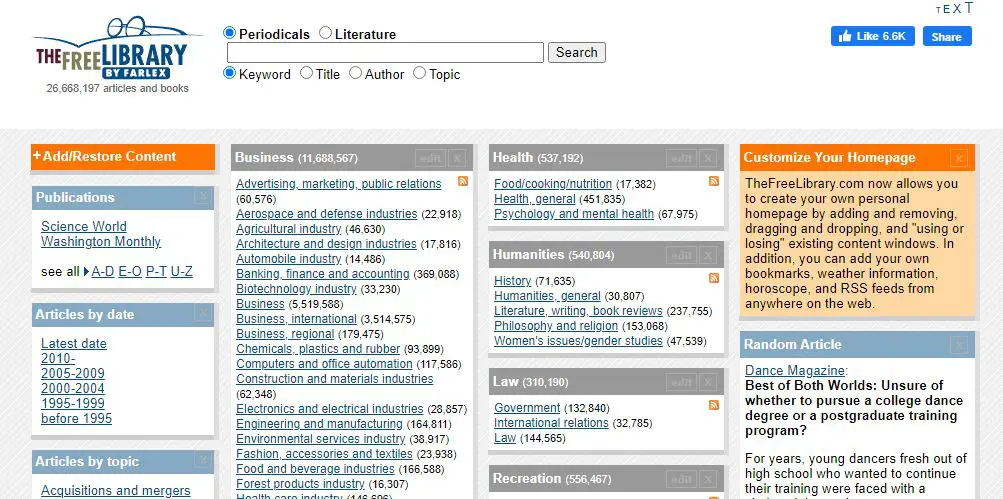Viewport: 1003px width, 499px height.
Task: Select the smallest text size T
Action: coord(938,10)
